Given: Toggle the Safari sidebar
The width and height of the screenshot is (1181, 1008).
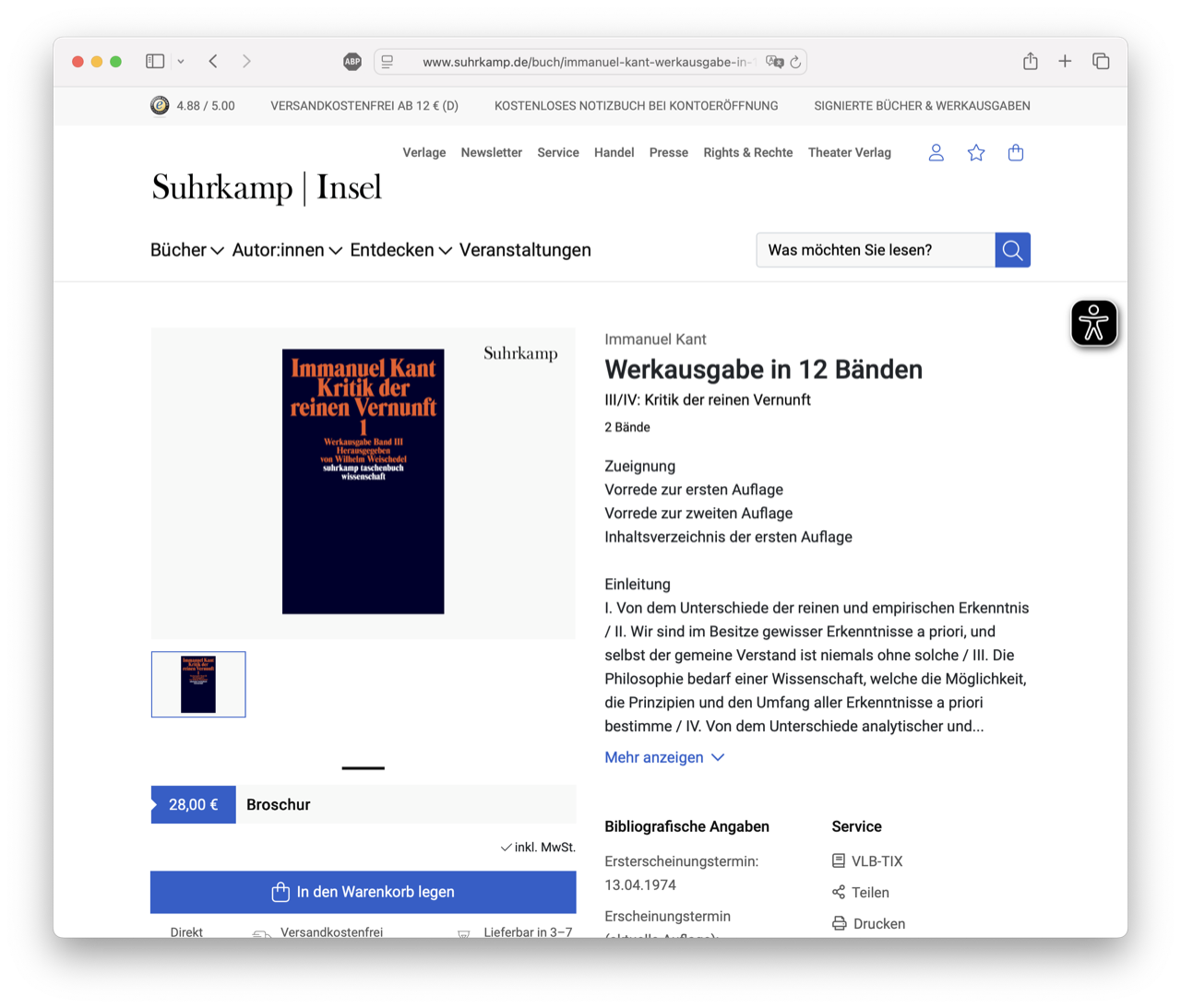Looking at the screenshot, I should (155, 61).
